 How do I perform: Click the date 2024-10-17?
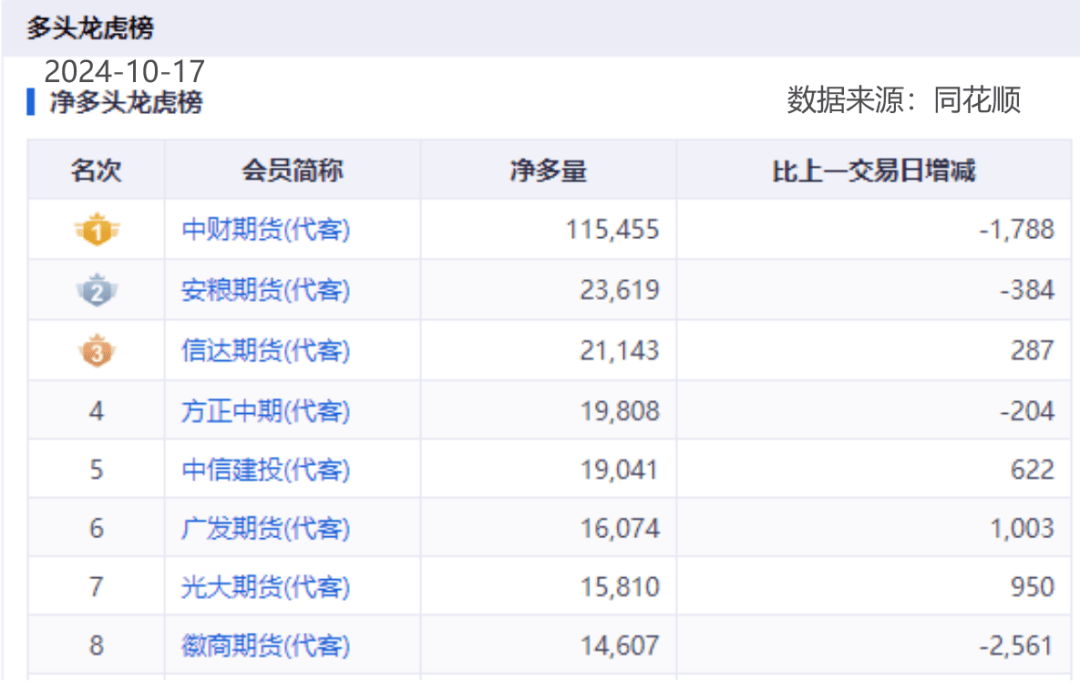click(124, 71)
